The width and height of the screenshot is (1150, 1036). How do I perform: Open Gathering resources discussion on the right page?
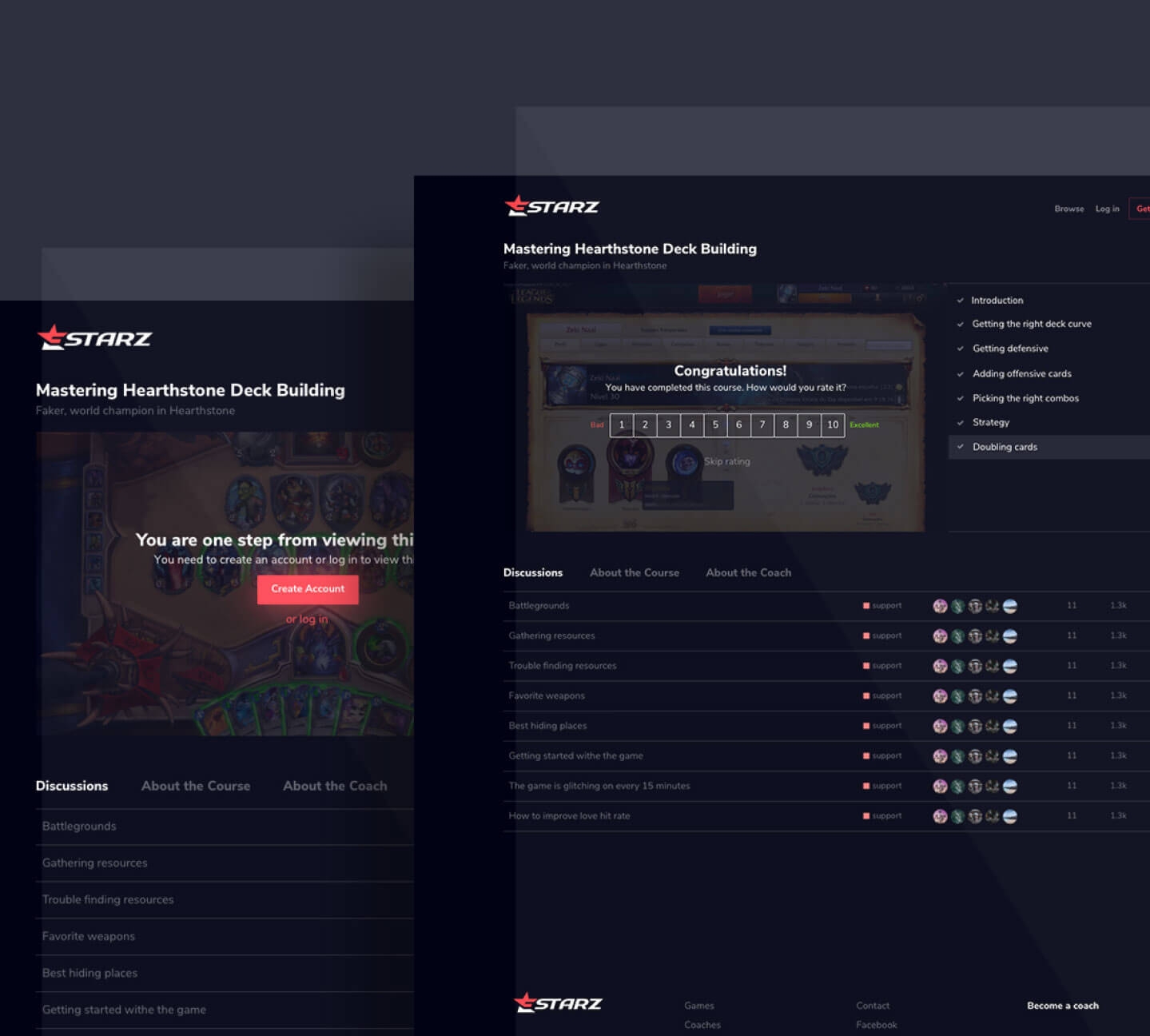[552, 636]
